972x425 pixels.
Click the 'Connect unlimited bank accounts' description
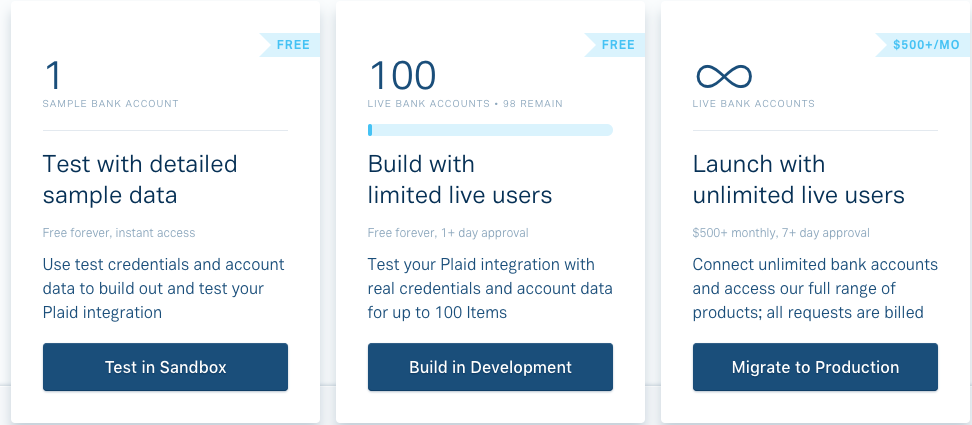pyautogui.click(x=815, y=288)
